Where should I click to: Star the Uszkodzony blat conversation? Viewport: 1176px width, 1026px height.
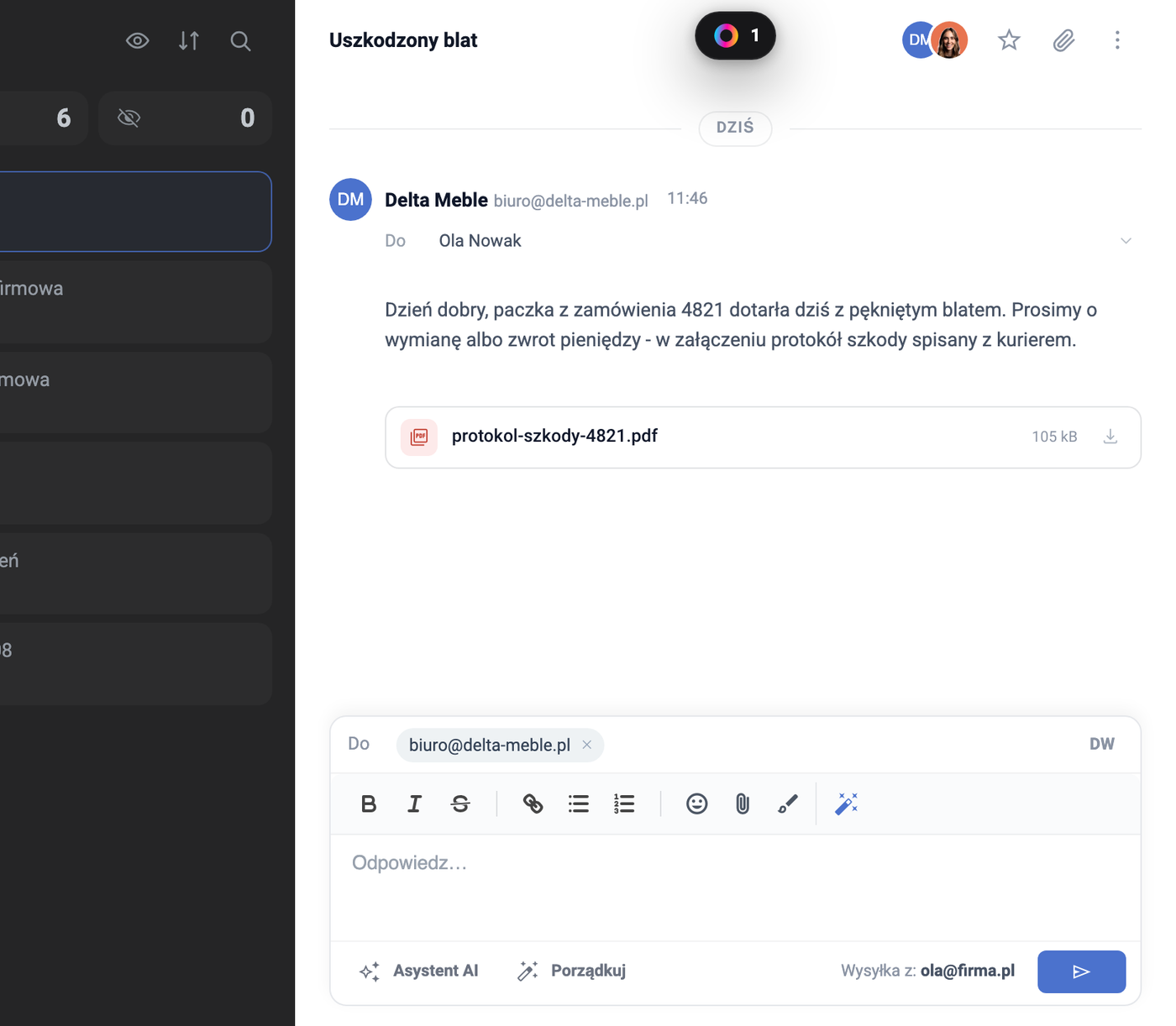pos(1009,40)
